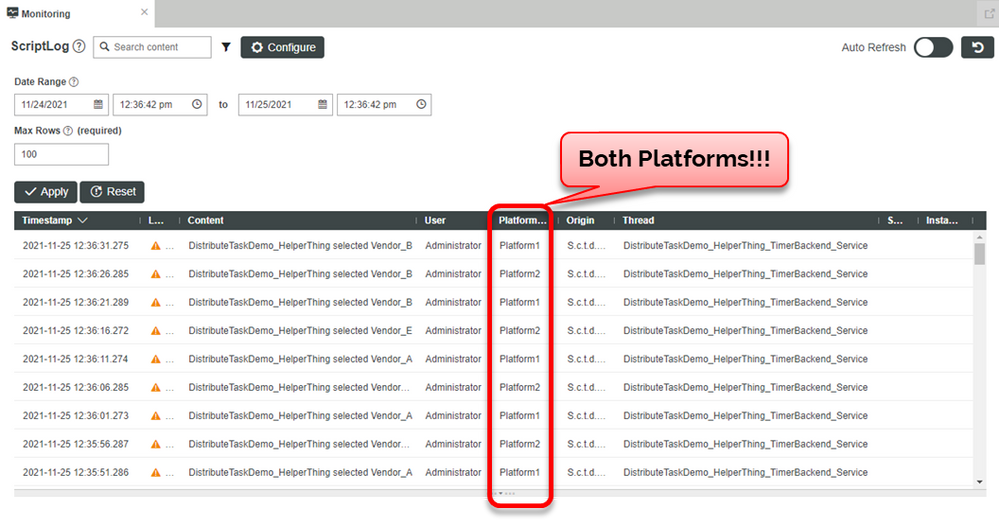
Task: Click the Apply button
Action: [46, 192]
